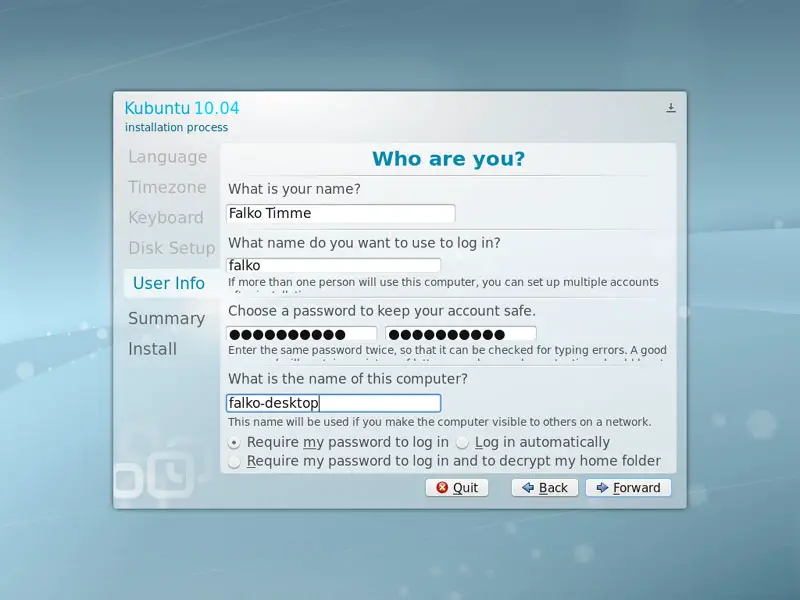Click the "Who are you?" heading
The height and width of the screenshot is (600, 800).
448,159
